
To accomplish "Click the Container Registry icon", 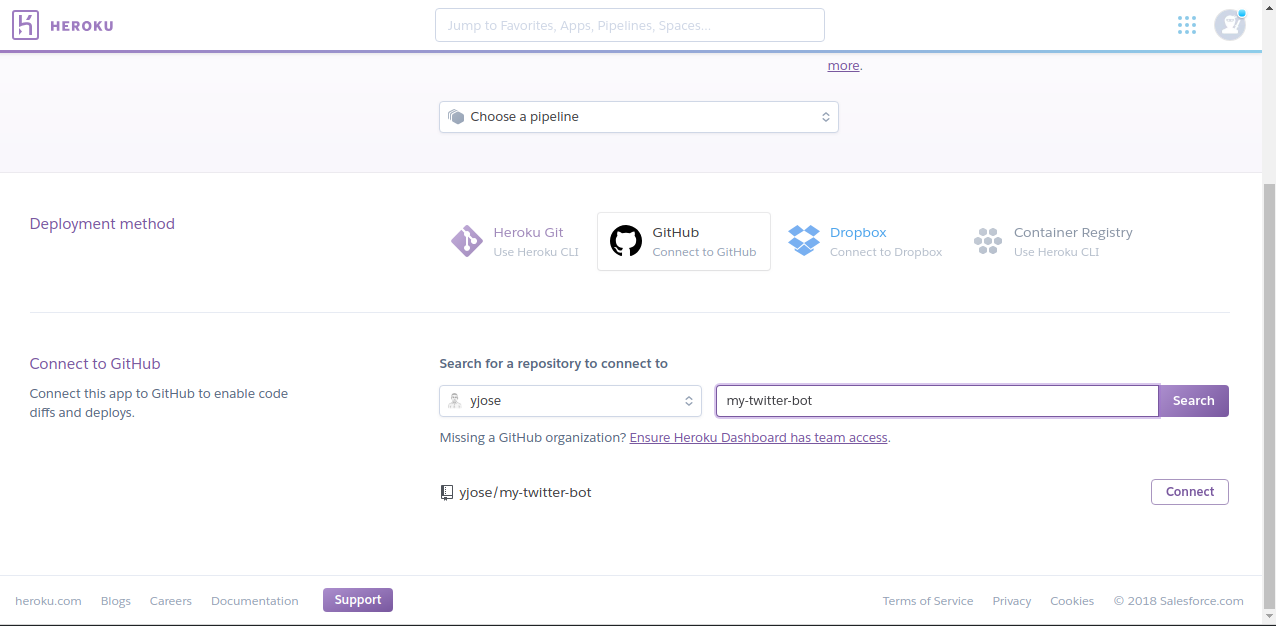I will point(987,241).
